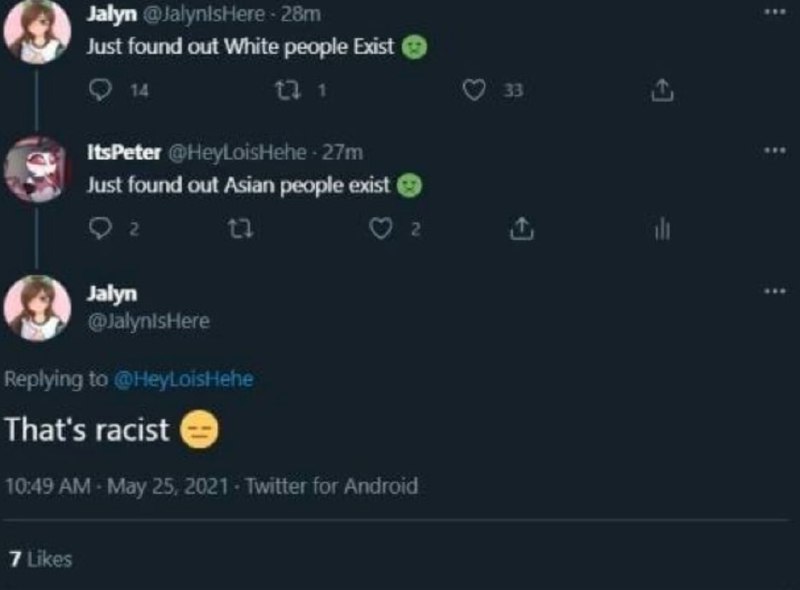Retweet Jalyn's first tweet
The width and height of the screenshot is (800, 590).
click(x=288, y=90)
